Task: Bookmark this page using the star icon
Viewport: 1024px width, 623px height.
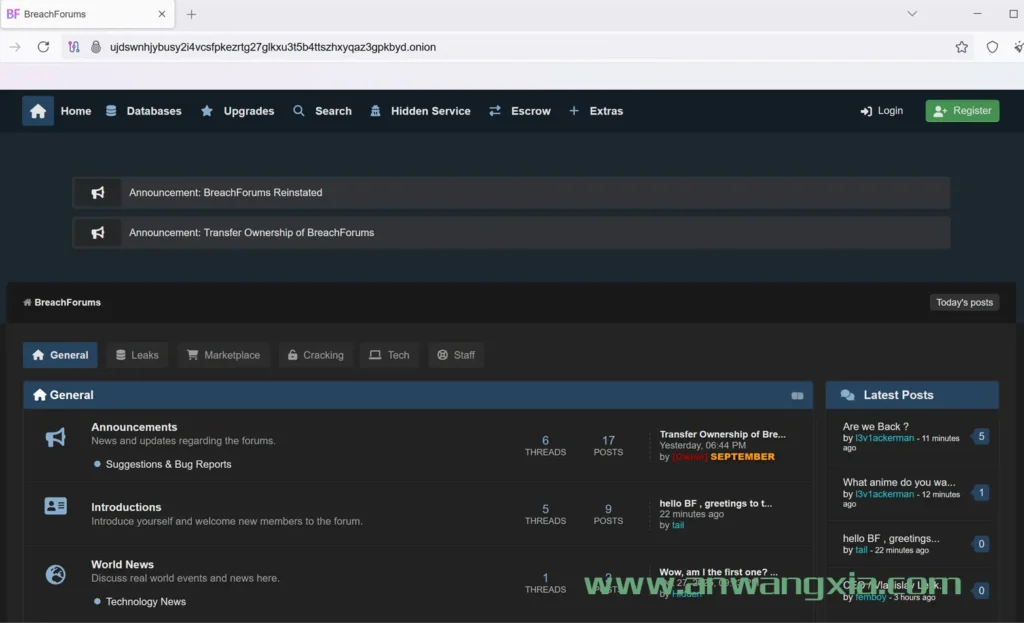Action: click(x=961, y=47)
